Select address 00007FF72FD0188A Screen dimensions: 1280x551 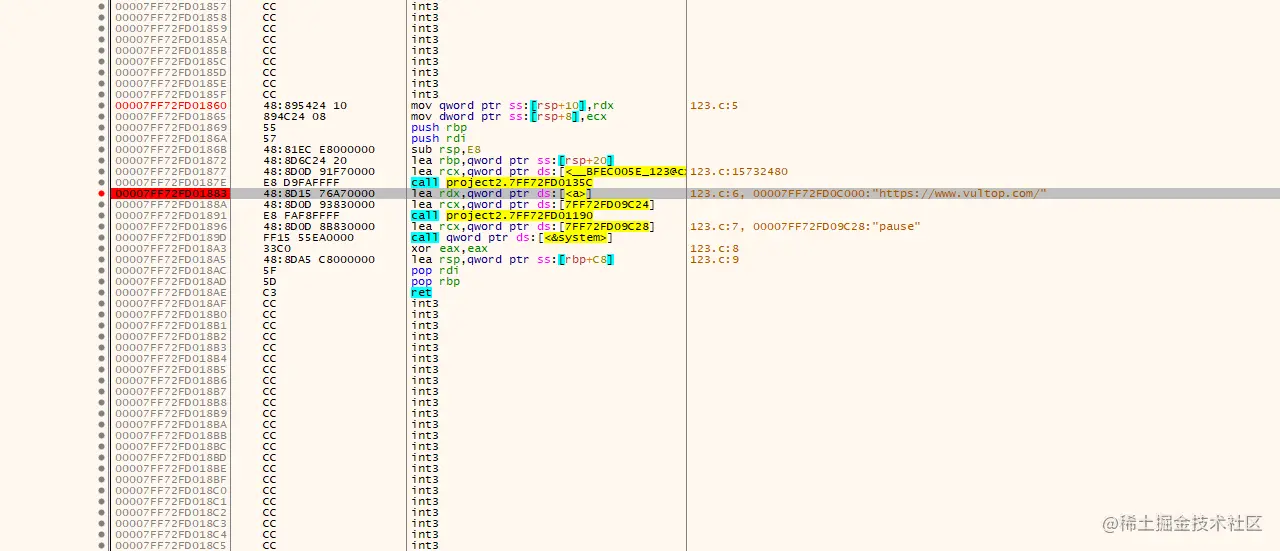tap(171, 204)
